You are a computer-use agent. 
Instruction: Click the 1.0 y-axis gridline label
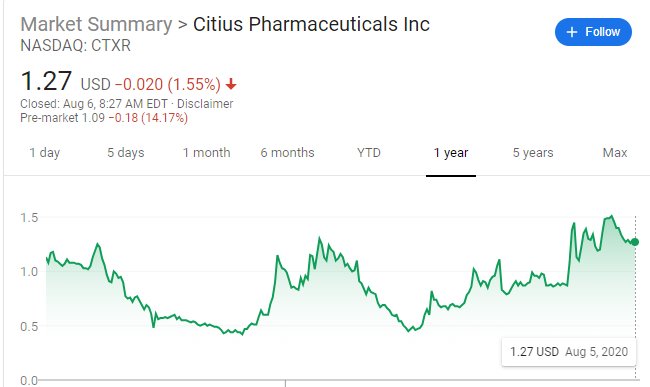29,272
